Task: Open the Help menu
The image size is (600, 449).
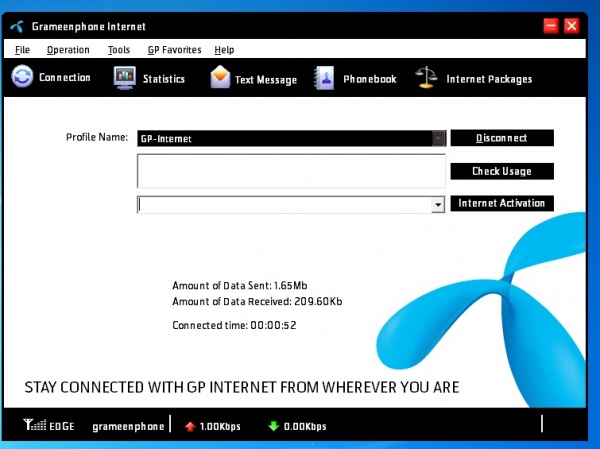Action: pos(224,50)
